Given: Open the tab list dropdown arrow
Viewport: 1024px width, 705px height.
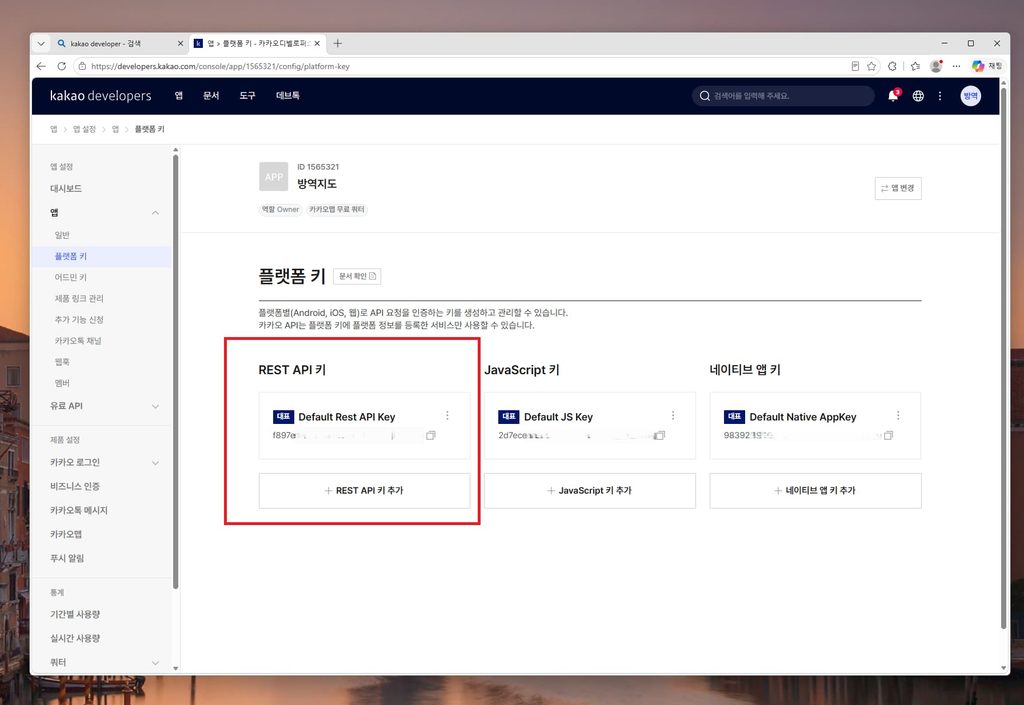Looking at the screenshot, I should (x=41, y=44).
